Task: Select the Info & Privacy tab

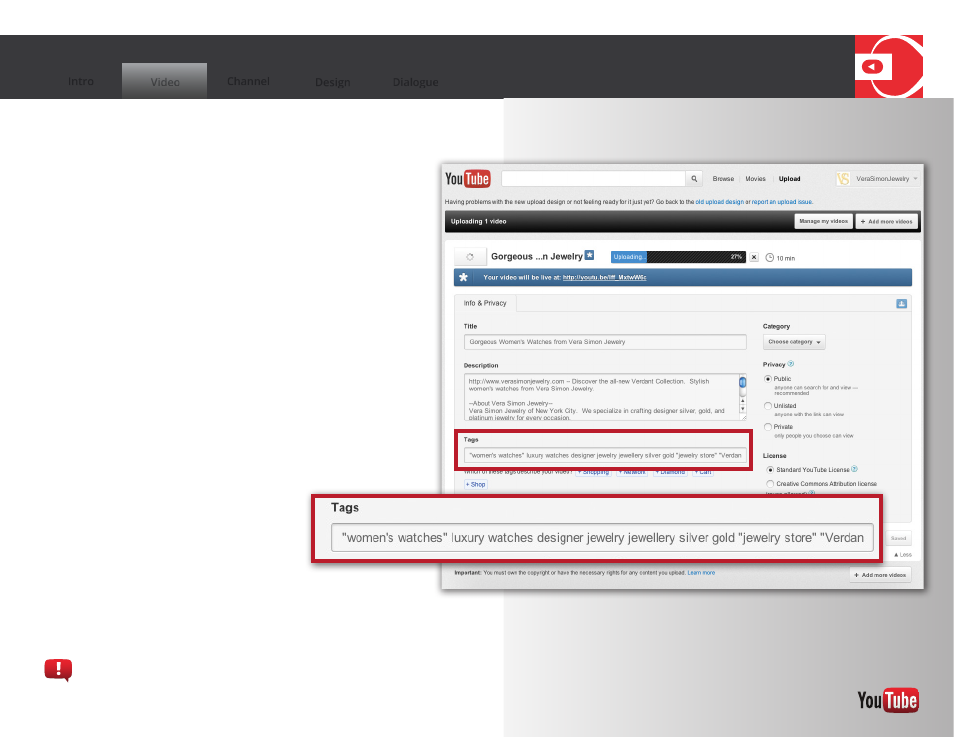Action: tap(485, 303)
